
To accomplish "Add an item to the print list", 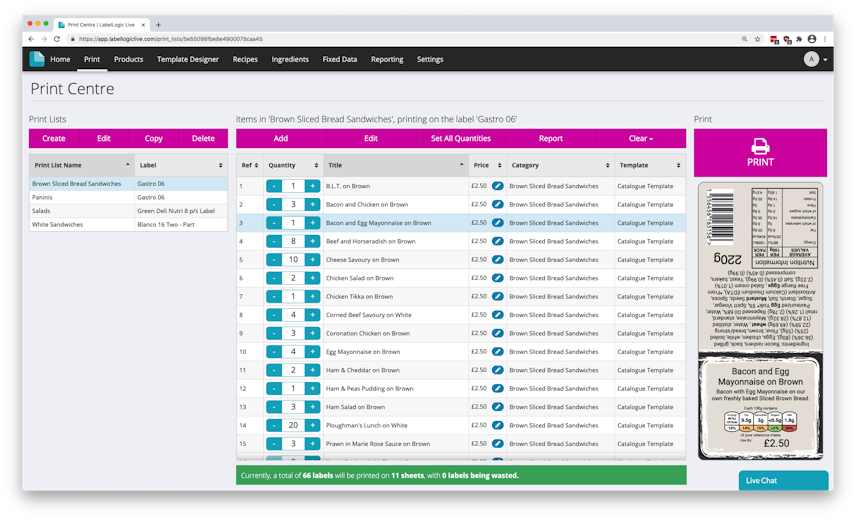I will (281, 139).
